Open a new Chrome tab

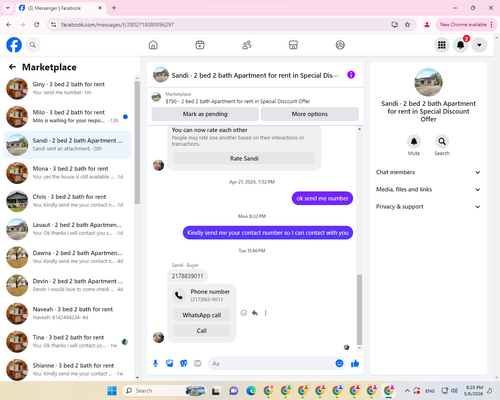[114, 8]
